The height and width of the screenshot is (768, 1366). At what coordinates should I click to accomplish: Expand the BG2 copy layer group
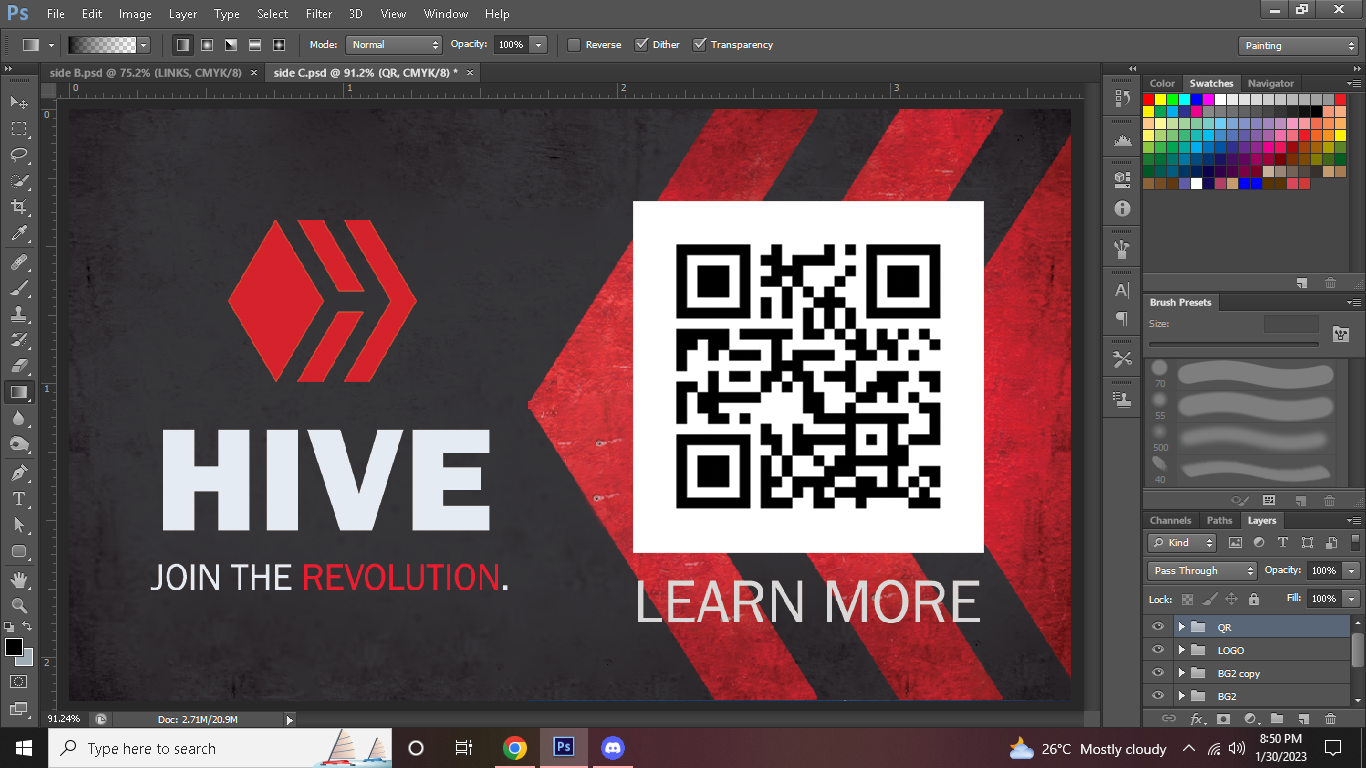coord(1181,673)
